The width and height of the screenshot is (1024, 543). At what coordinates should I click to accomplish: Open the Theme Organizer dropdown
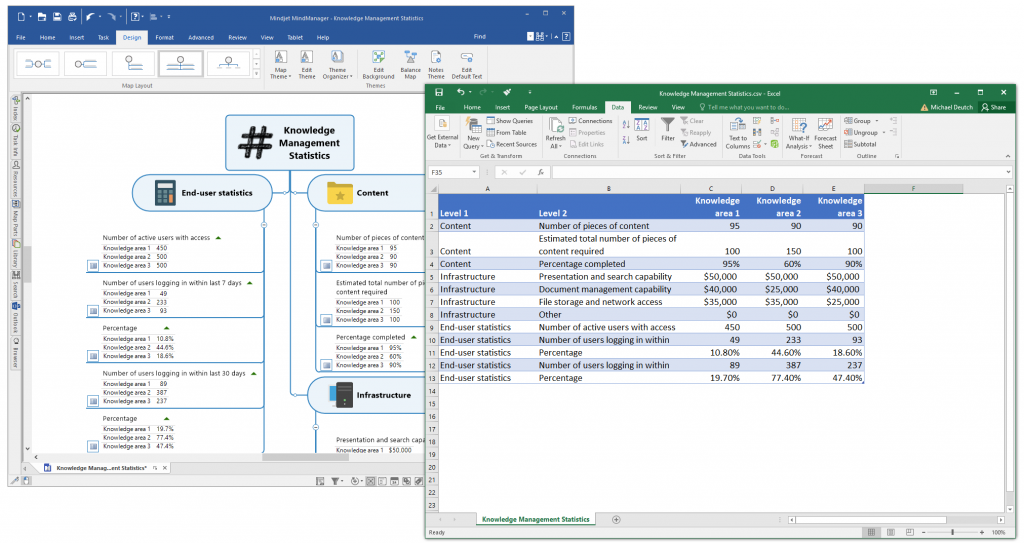click(x=337, y=65)
